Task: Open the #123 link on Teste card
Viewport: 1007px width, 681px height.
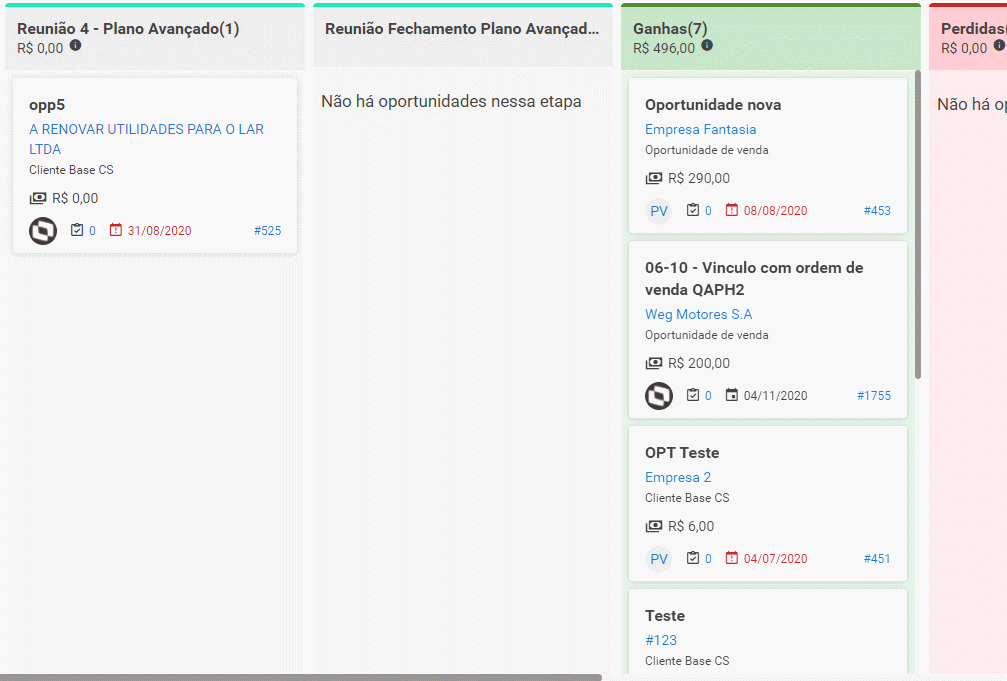Action: [661, 640]
